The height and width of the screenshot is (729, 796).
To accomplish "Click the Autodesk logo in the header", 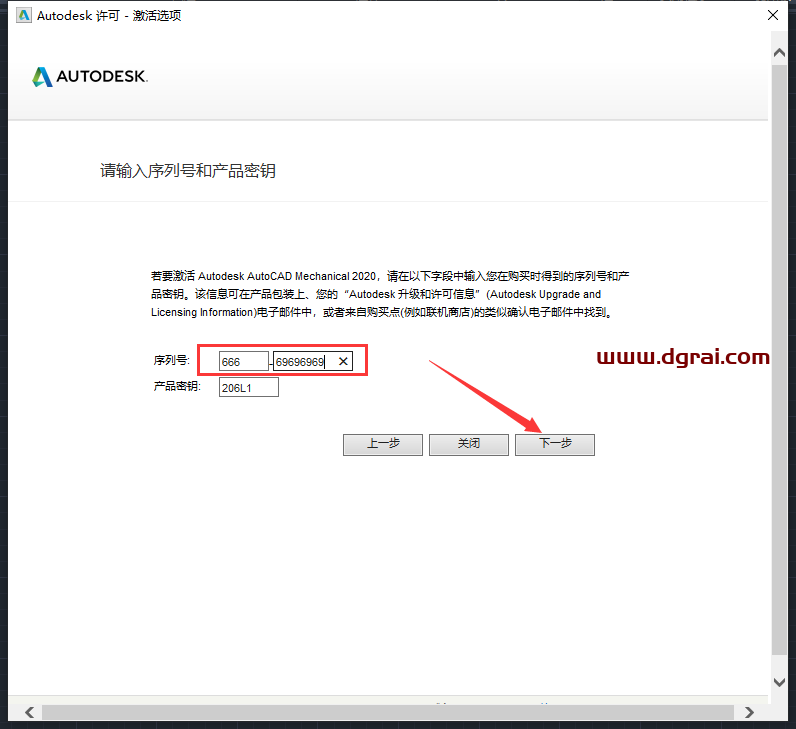I will click(x=90, y=77).
